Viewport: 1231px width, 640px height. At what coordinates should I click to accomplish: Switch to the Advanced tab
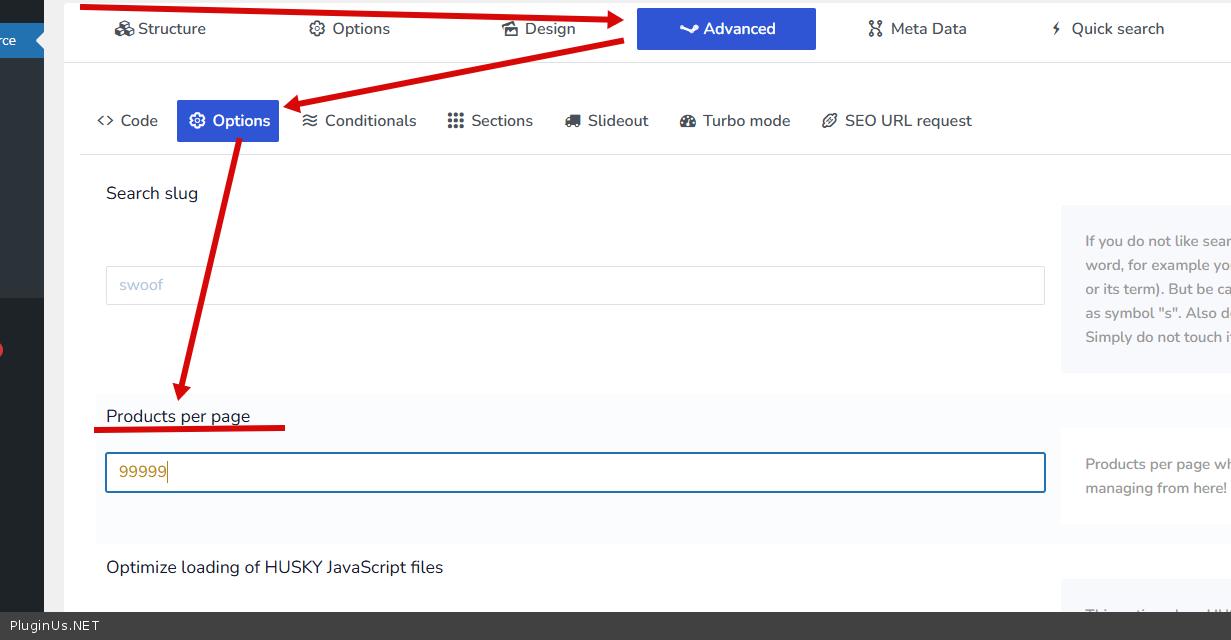tap(726, 29)
